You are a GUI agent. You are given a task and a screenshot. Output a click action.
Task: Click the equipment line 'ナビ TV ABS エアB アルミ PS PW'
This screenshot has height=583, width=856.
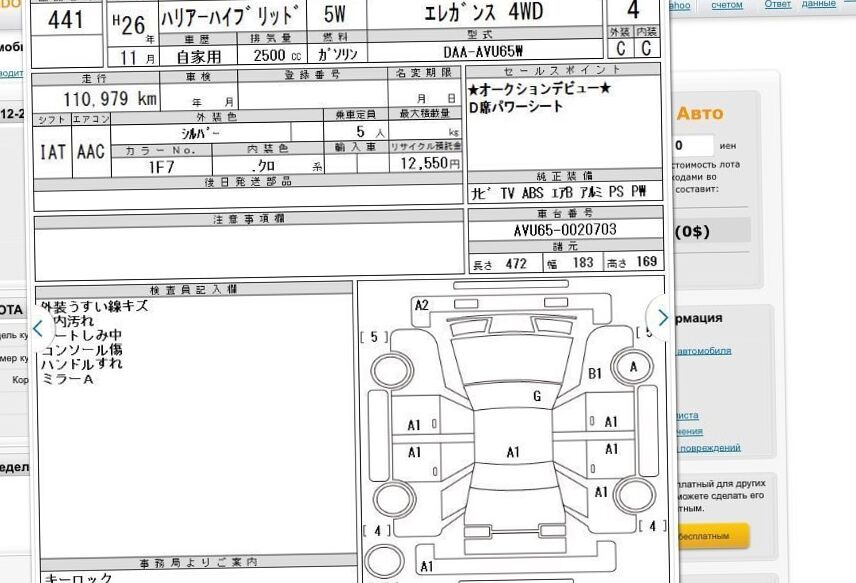pos(558,192)
